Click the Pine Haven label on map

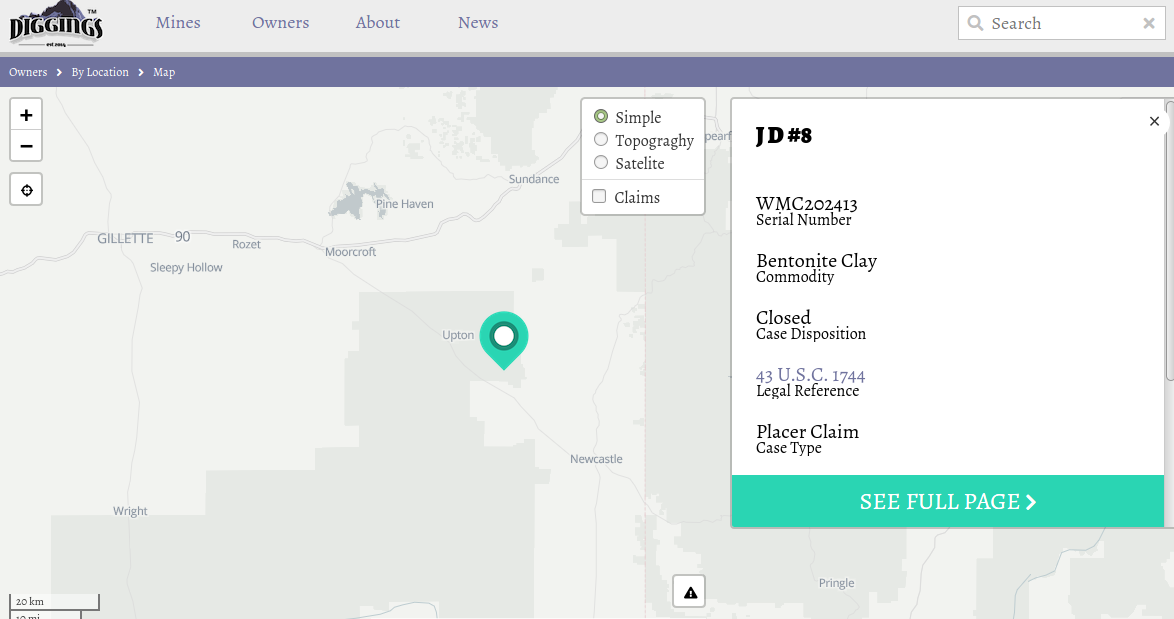(x=404, y=204)
